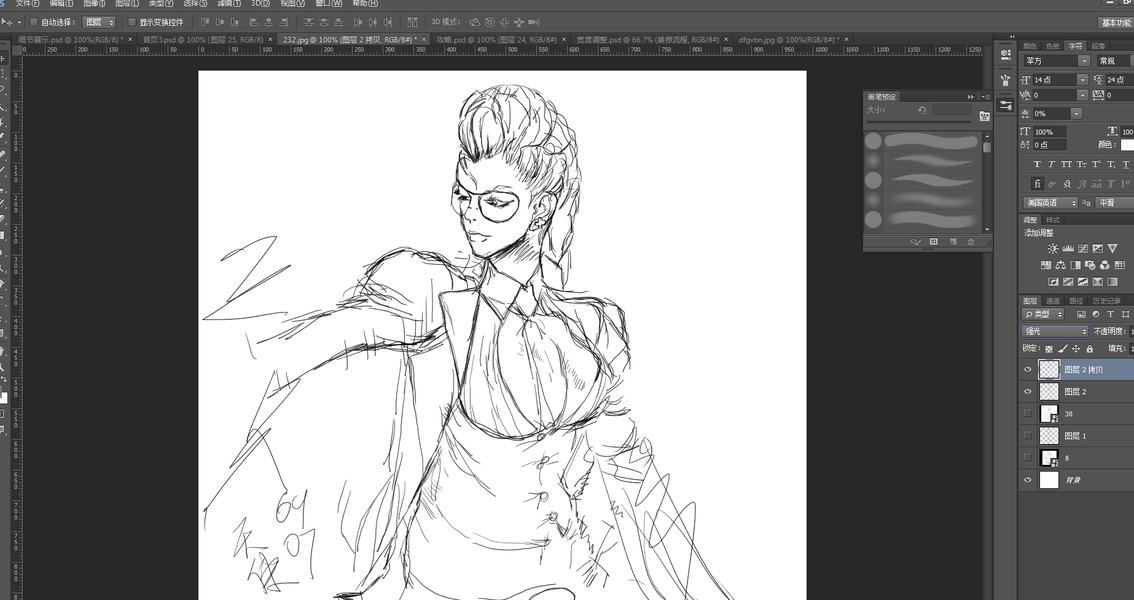Image resolution: width=1134 pixels, height=600 pixels.
Task: Open the 图像 (Image) menu
Action: click(94, 4)
